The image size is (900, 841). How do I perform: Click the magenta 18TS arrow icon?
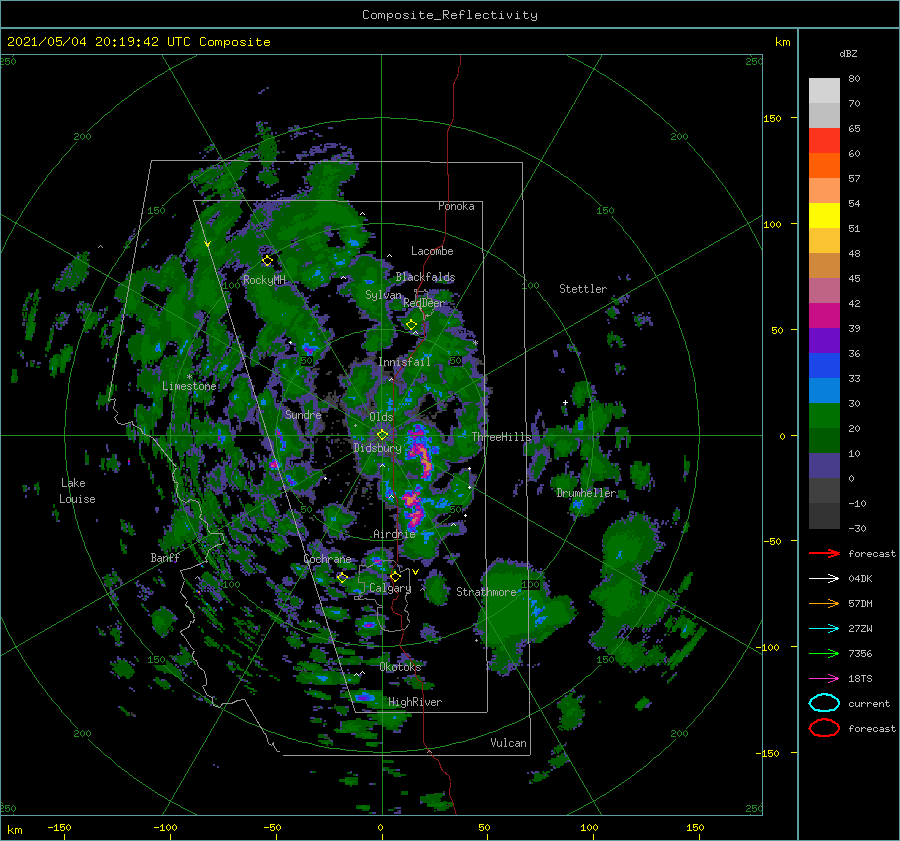point(824,679)
